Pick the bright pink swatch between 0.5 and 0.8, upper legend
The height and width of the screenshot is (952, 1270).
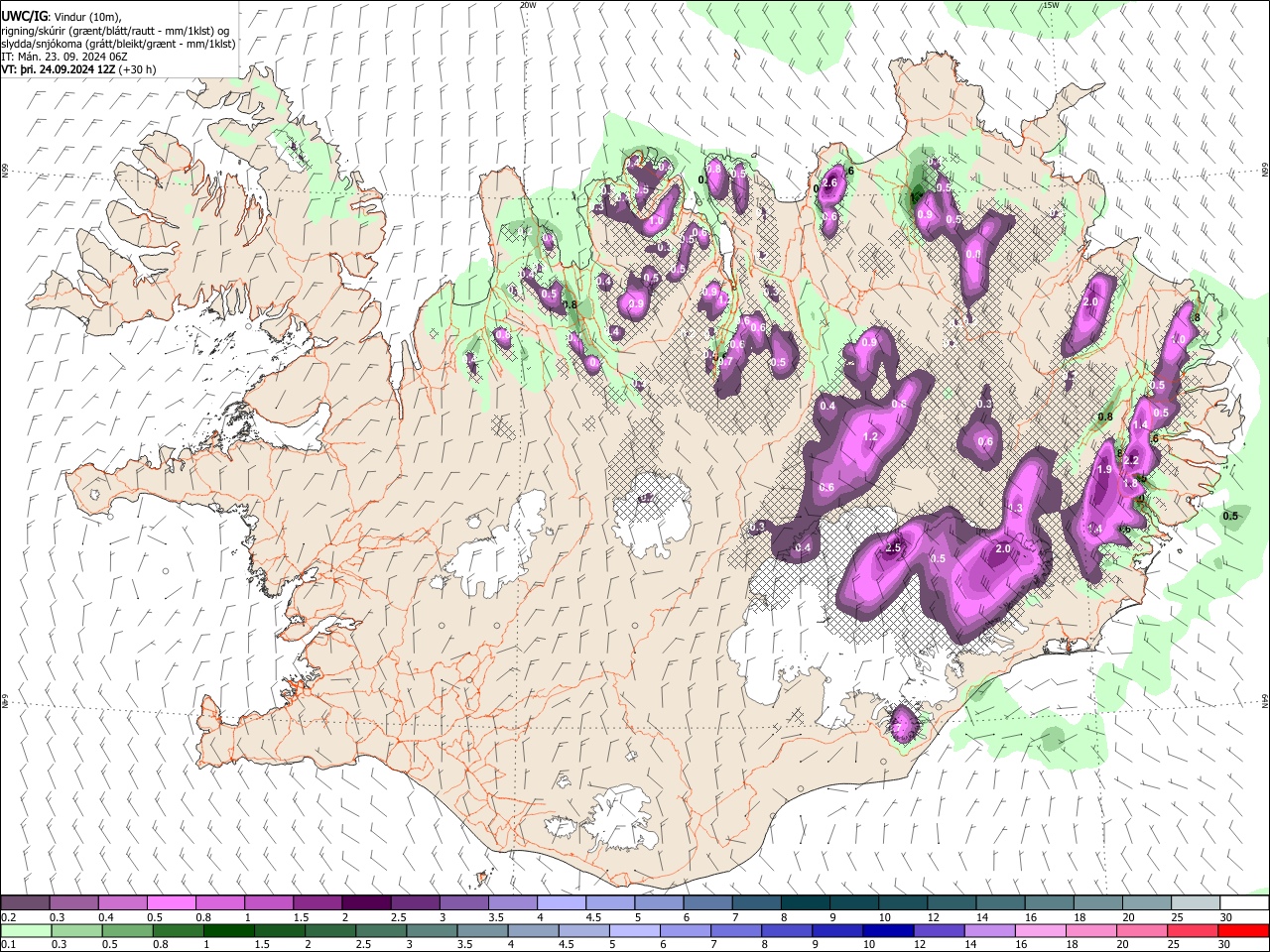[x=172, y=903]
